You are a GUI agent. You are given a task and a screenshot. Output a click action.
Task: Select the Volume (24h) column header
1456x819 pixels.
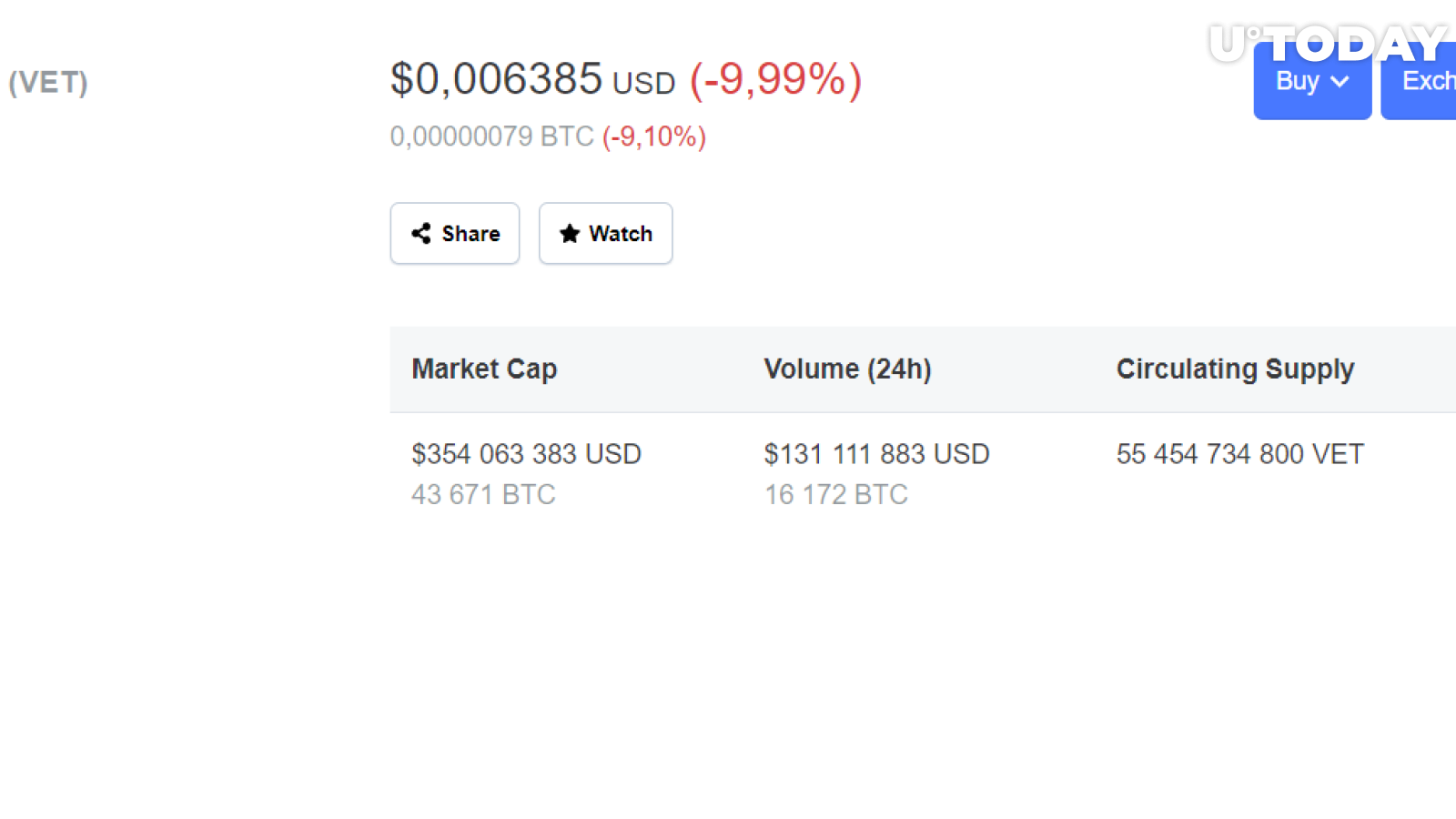[847, 369]
